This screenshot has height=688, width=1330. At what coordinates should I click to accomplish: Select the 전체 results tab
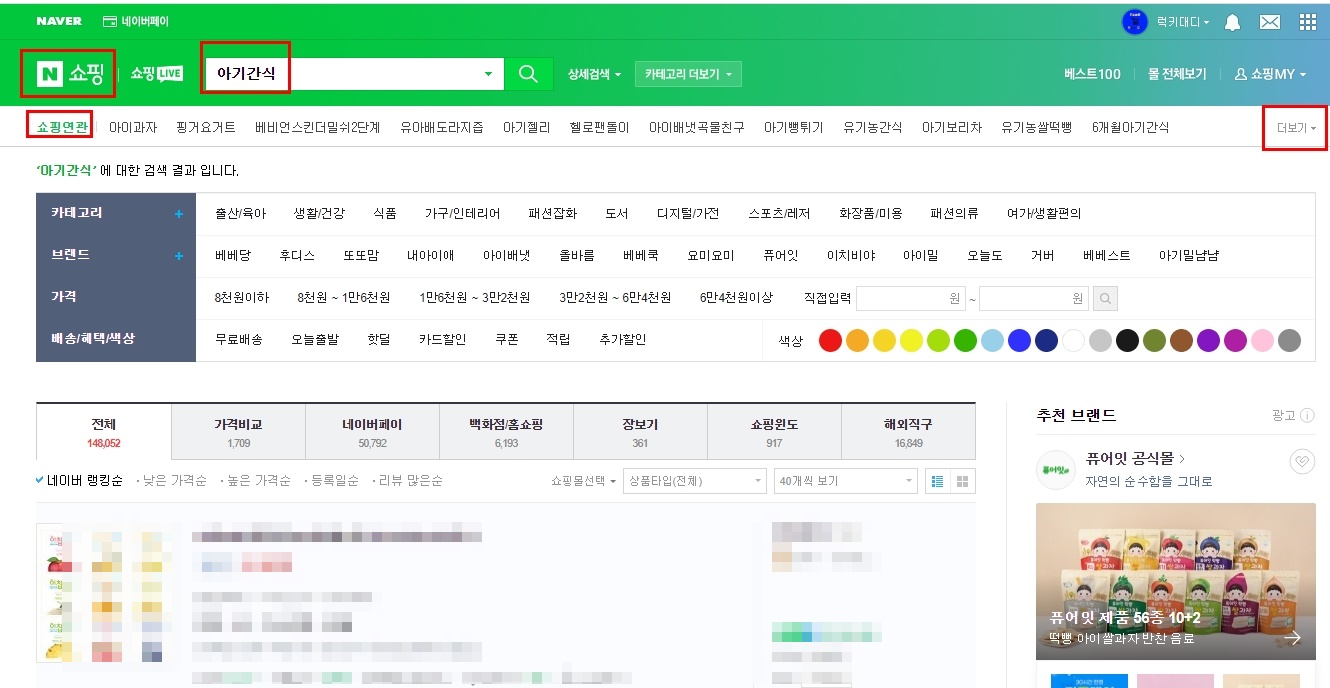[x=104, y=432]
